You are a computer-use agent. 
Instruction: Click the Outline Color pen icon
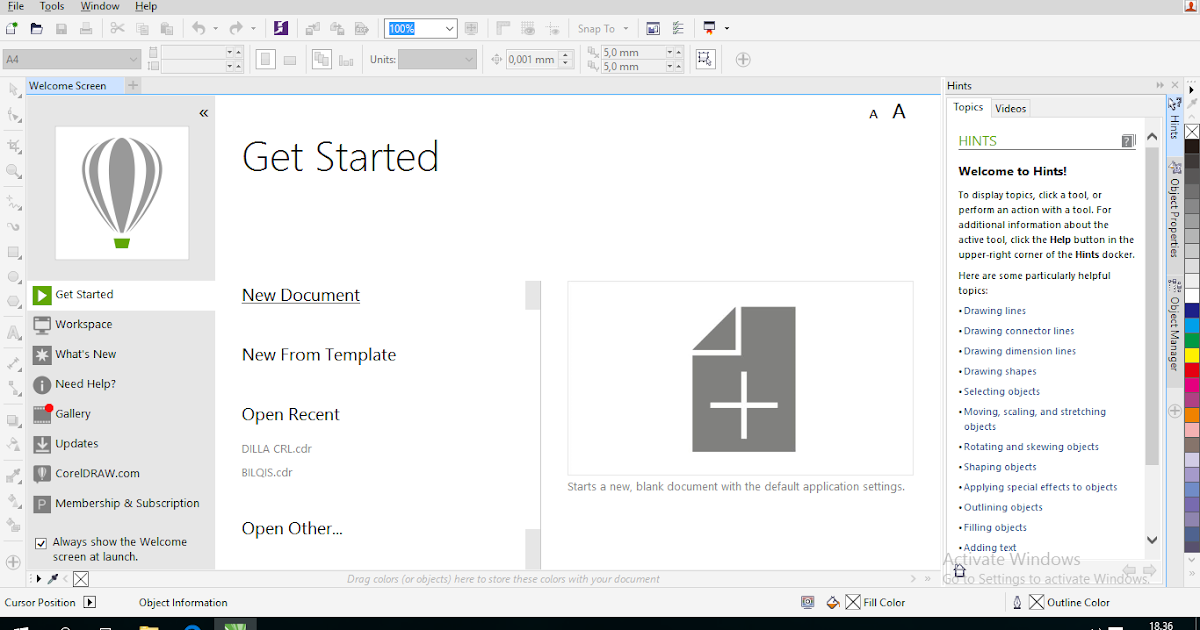point(1017,602)
